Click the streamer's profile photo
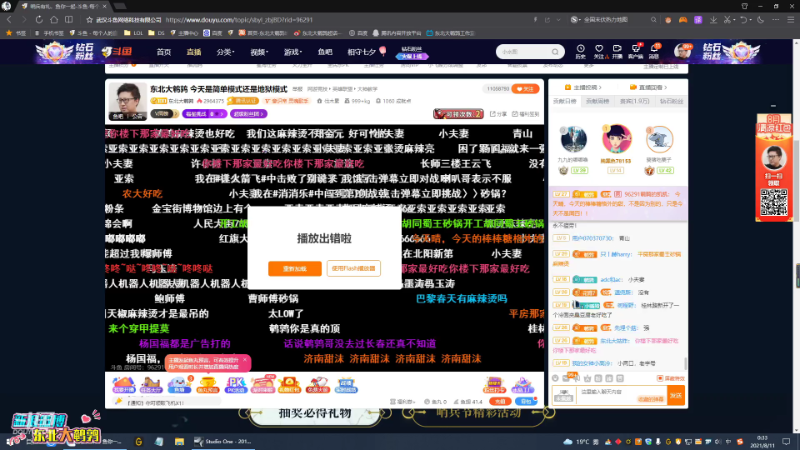The height and width of the screenshot is (450, 800). (x=128, y=101)
